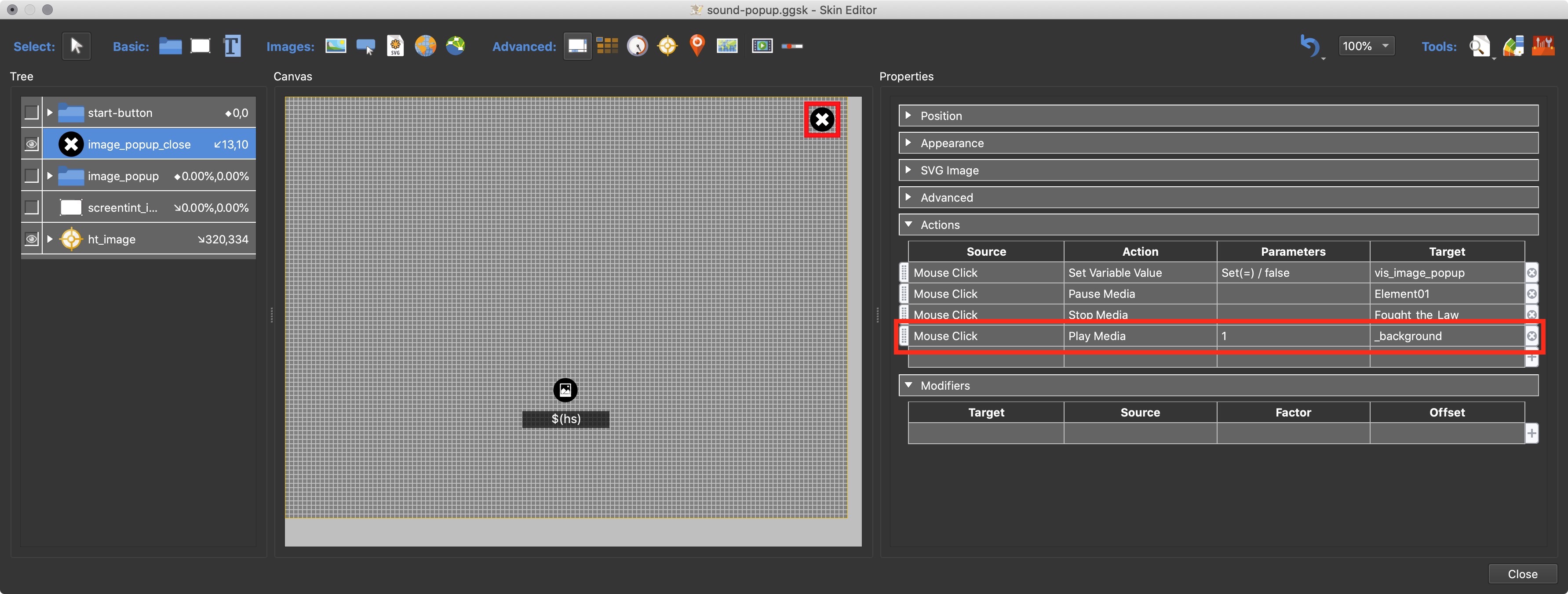Toggle visibility of image_popup
This screenshot has height=594, width=1568.
[31, 176]
